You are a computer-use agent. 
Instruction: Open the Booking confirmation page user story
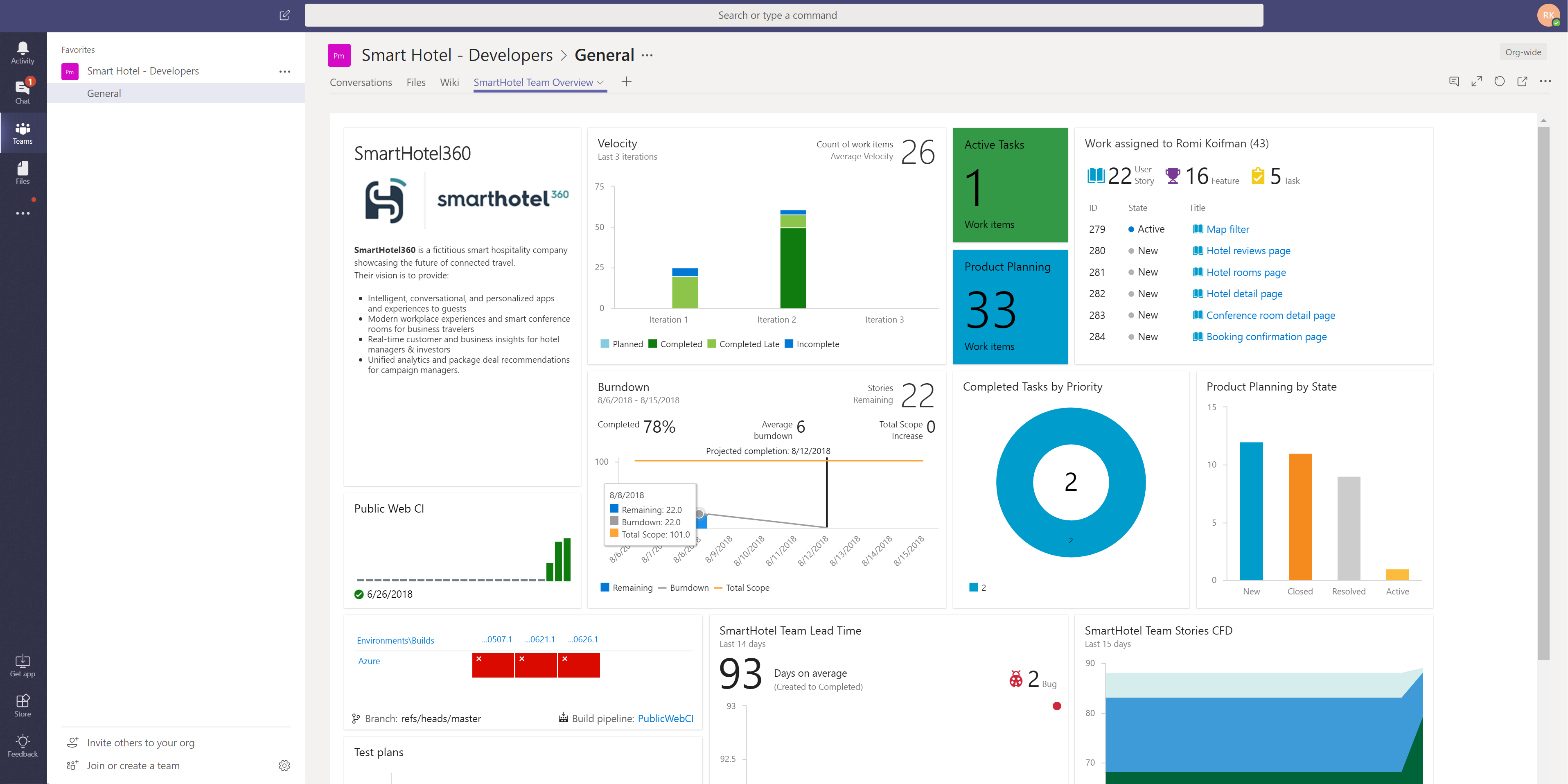coord(1267,336)
